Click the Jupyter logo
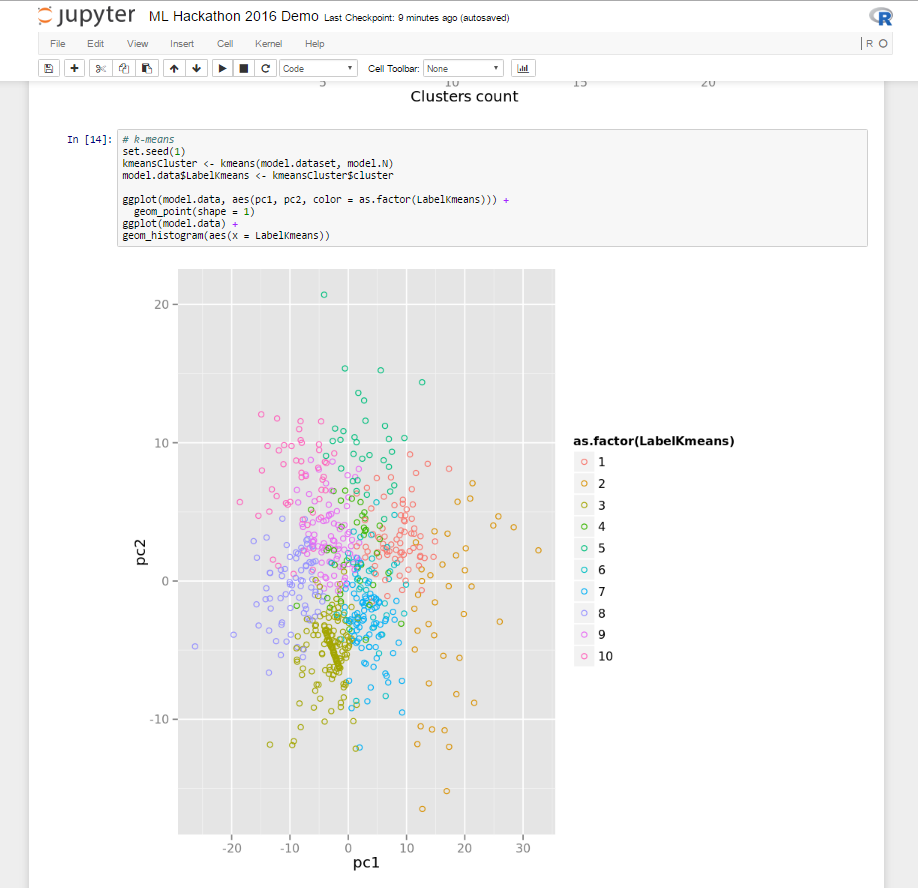The image size is (918, 888). (x=86, y=16)
